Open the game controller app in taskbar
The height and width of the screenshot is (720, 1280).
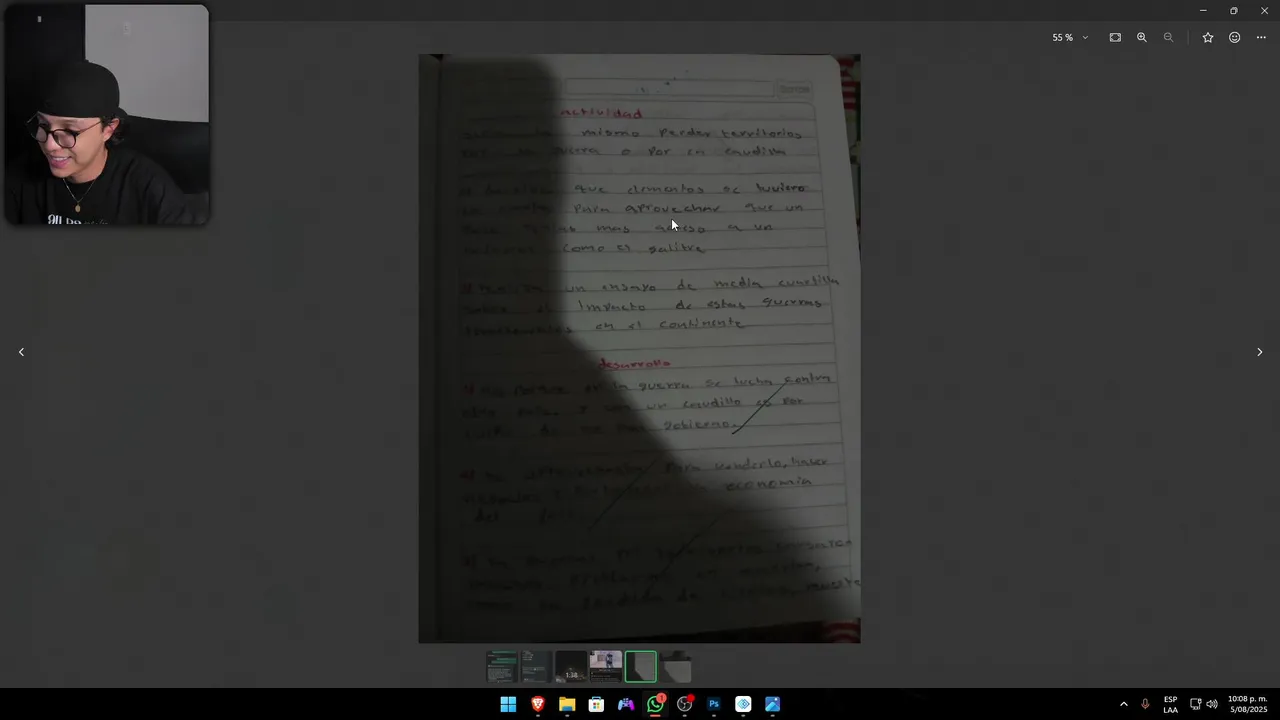pos(626,704)
